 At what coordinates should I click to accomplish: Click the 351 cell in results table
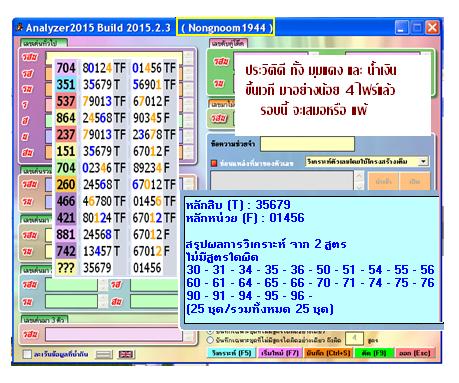click(66, 84)
